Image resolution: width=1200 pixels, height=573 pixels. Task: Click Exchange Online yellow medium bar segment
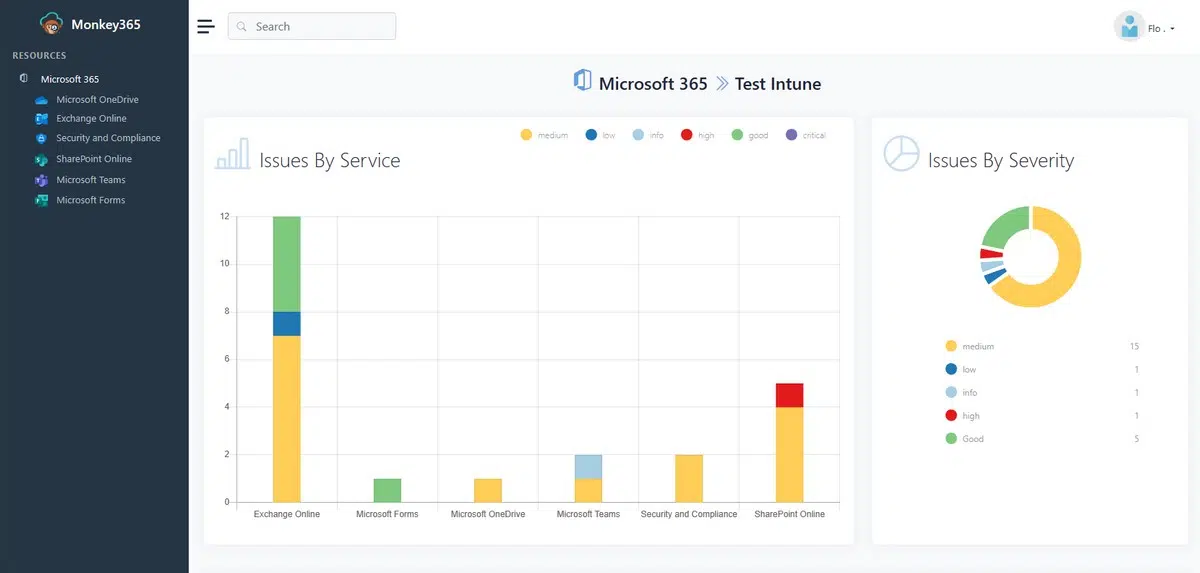tap(287, 419)
